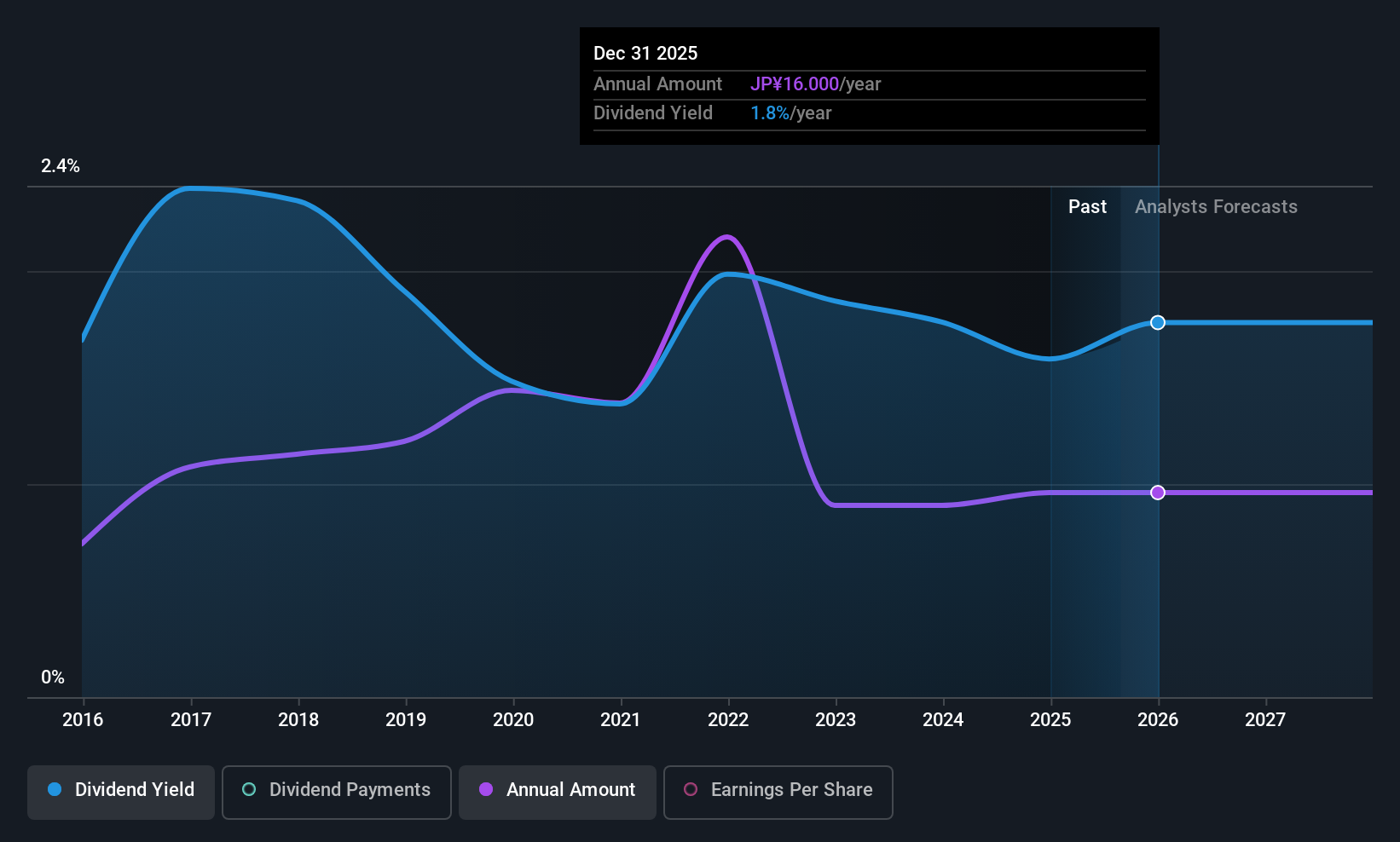Click the Analysts Forecasts label

point(1216,207)
